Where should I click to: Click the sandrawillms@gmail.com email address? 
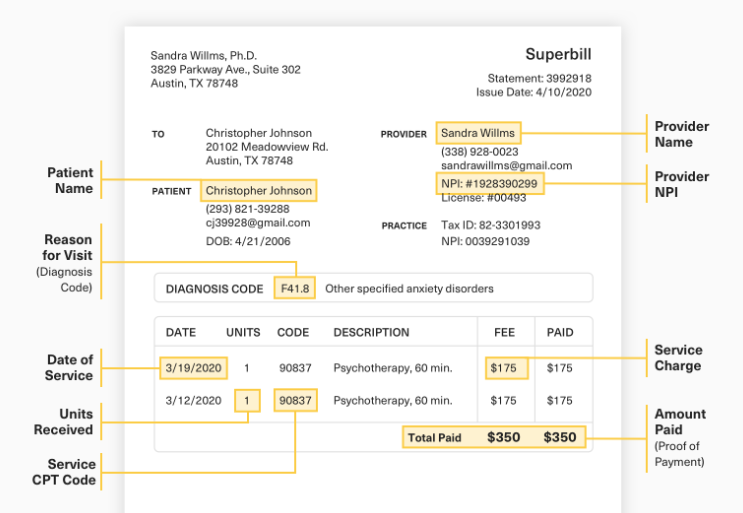click(506, 166)
